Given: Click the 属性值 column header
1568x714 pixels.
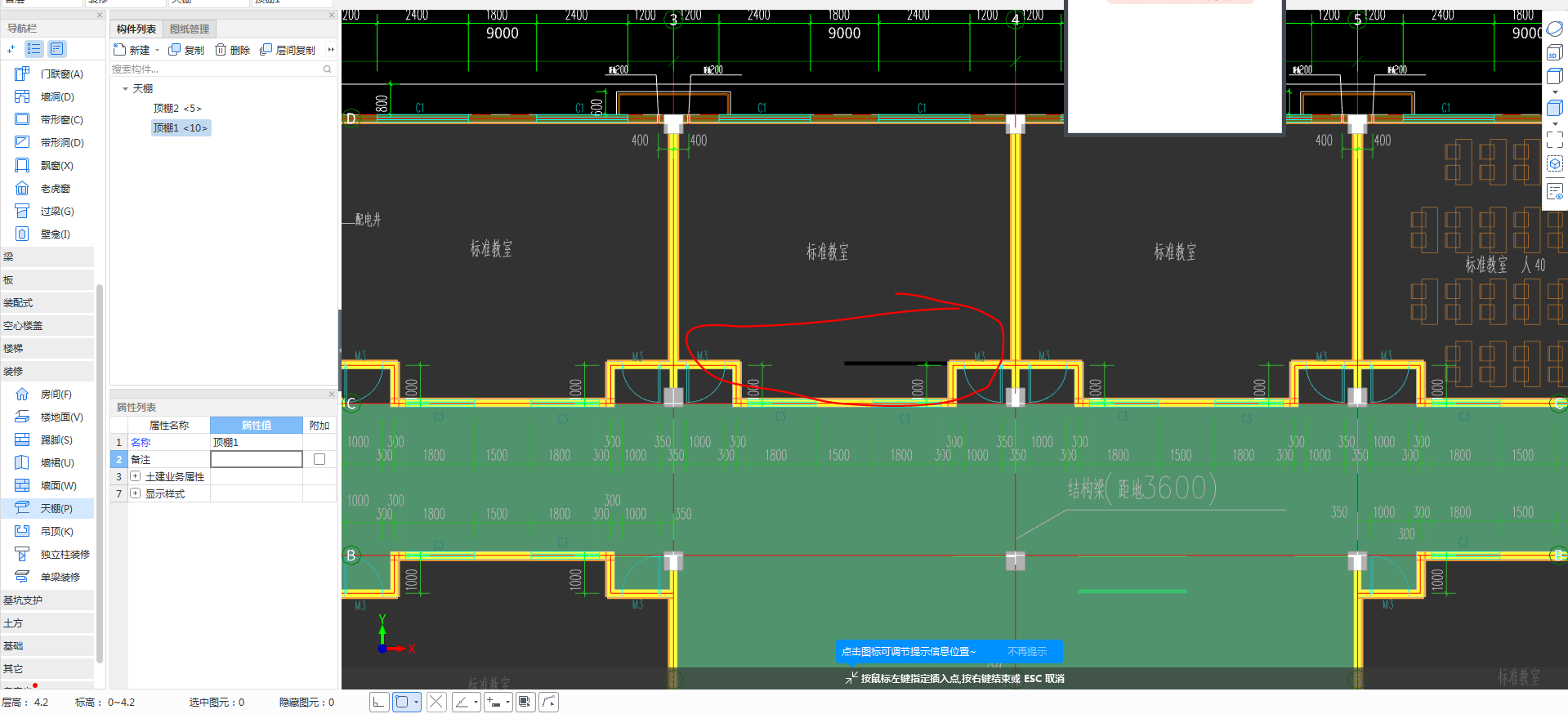Looking at the screenshot, I should pos(257,425).
